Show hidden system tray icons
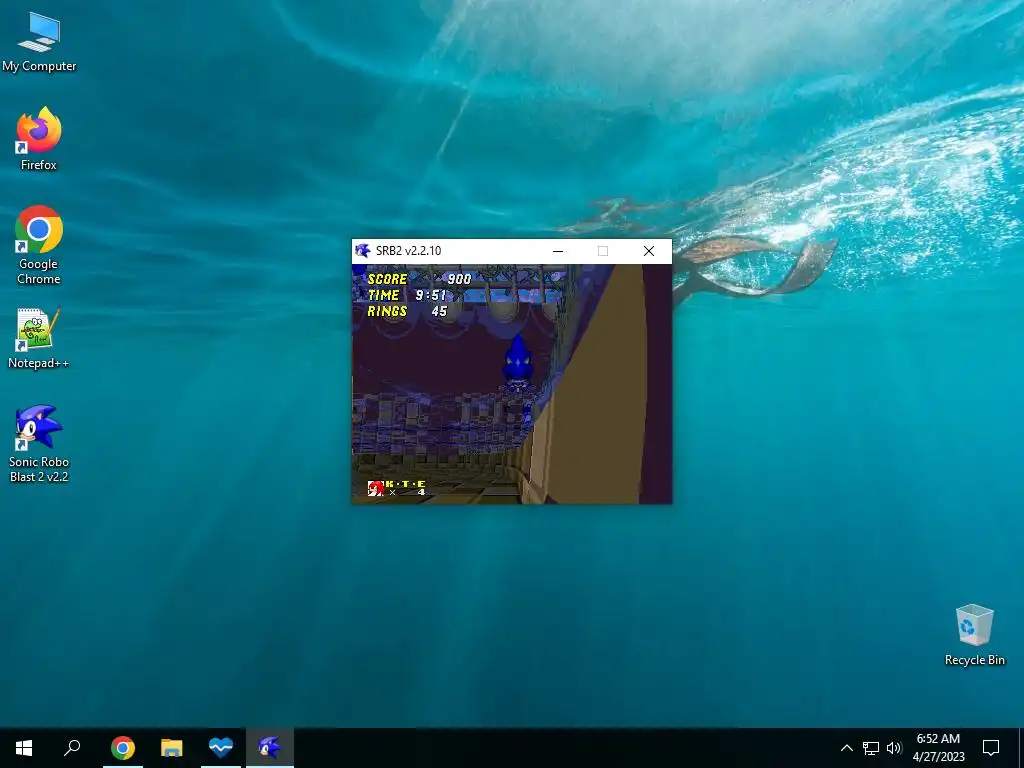1024x768 pixels. coord(846,748)
